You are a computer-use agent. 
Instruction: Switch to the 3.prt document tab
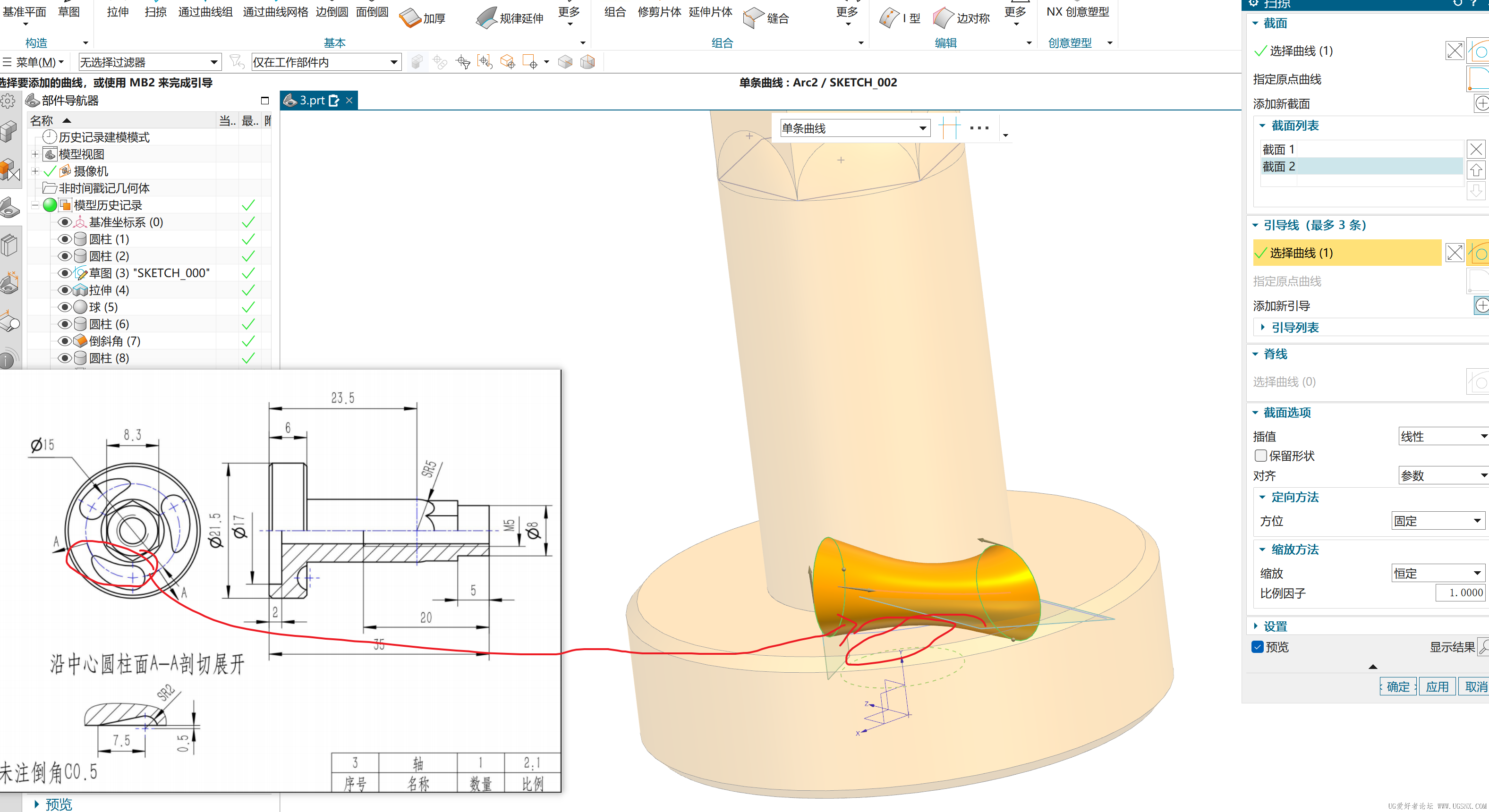click(312, 101)
